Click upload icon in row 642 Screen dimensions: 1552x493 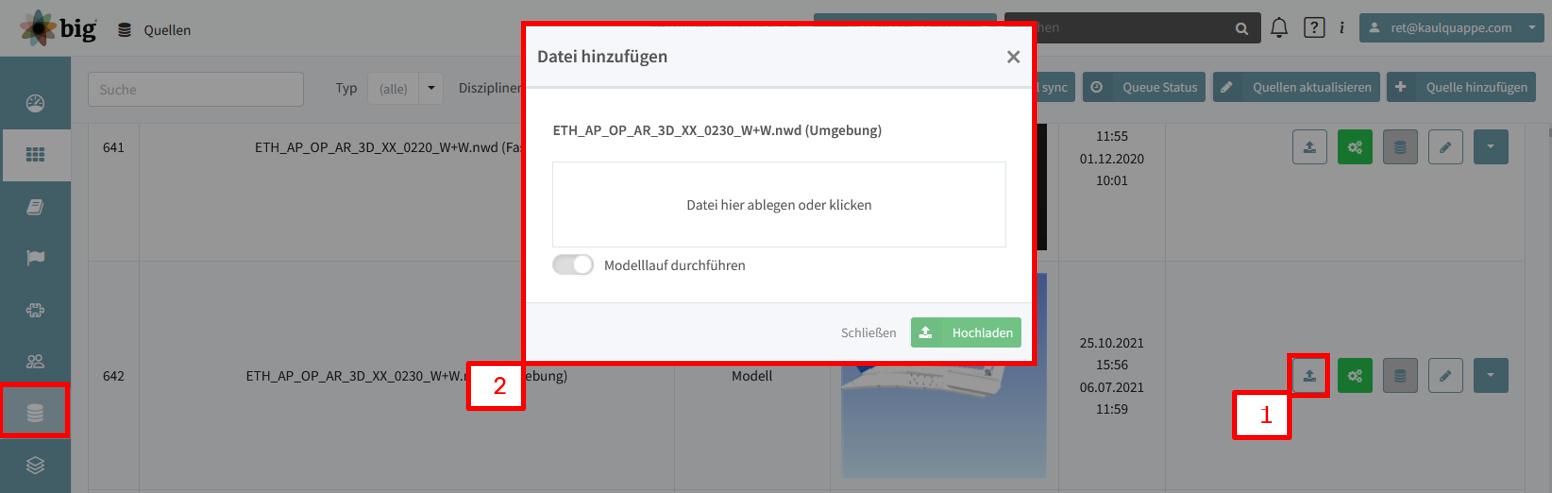pos(1309,376)
